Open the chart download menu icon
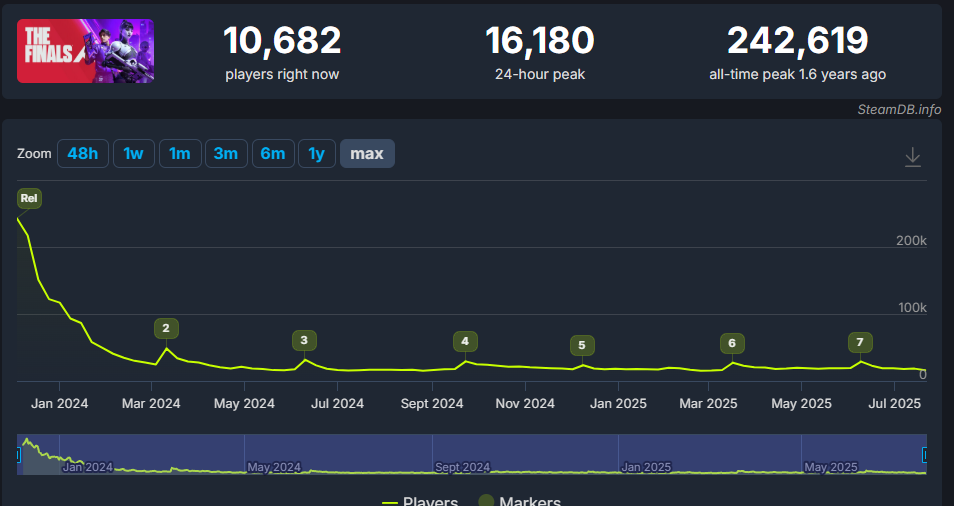Image resolution: width=954 pixels, height=506 pixels. coord(912,156)
